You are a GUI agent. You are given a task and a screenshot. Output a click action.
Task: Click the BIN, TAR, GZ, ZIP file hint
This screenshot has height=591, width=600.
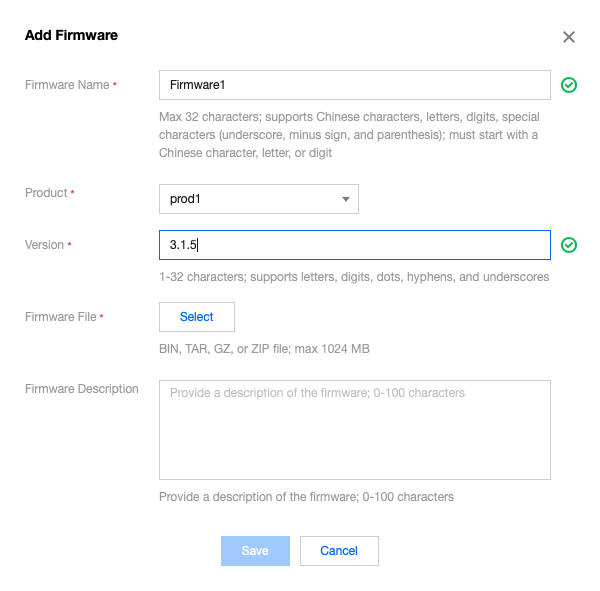click(265, 349)
